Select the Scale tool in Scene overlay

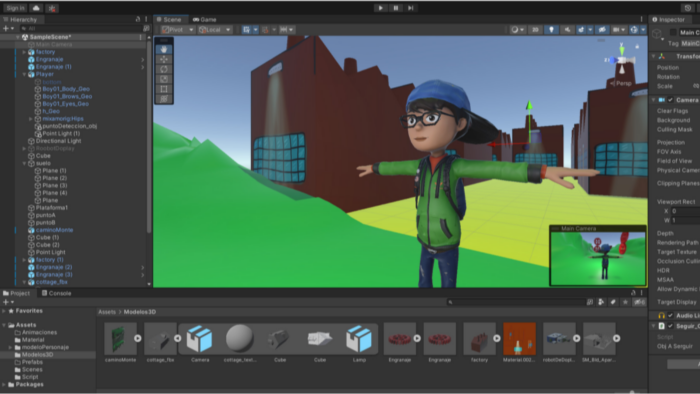tap(164, 79)
